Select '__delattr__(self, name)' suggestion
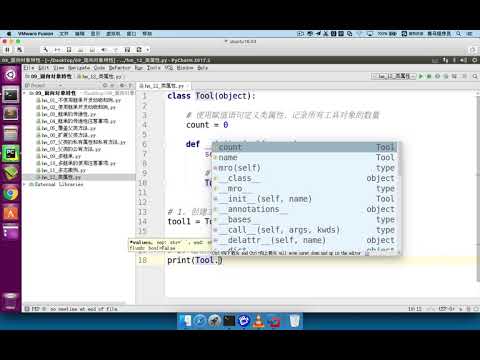The width and height of the screenshot is (480, 360). point(305,240)
